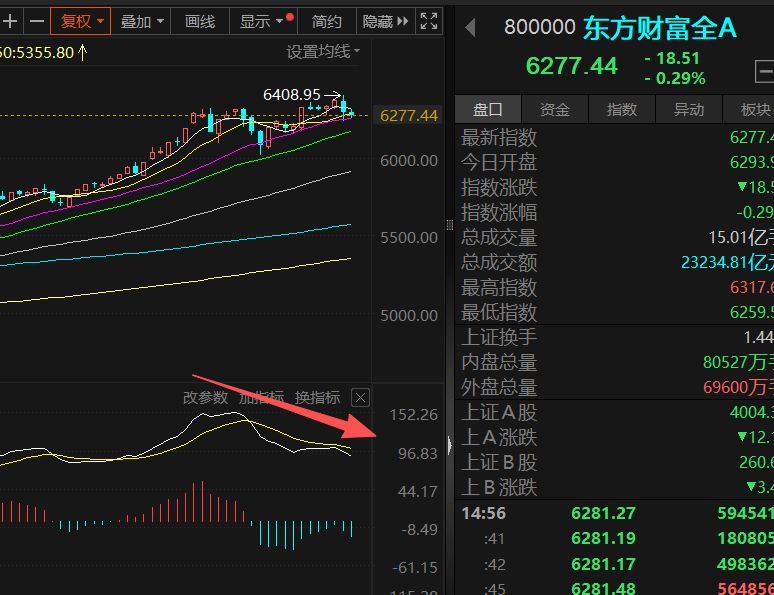This screenshot has width=774, height=595.
Task: Click the 指数涨跌 row label
Action: pyautogui.click(x=499, y=188)
